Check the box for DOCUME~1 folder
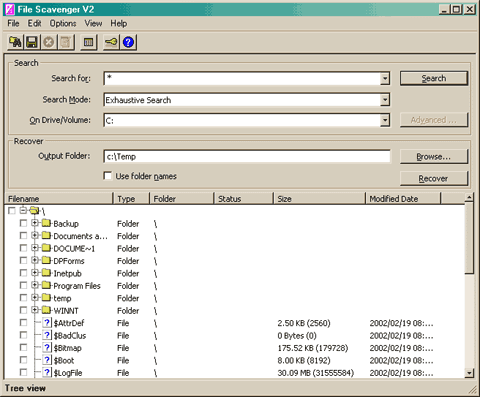The image size is (480, 397). 23,248
